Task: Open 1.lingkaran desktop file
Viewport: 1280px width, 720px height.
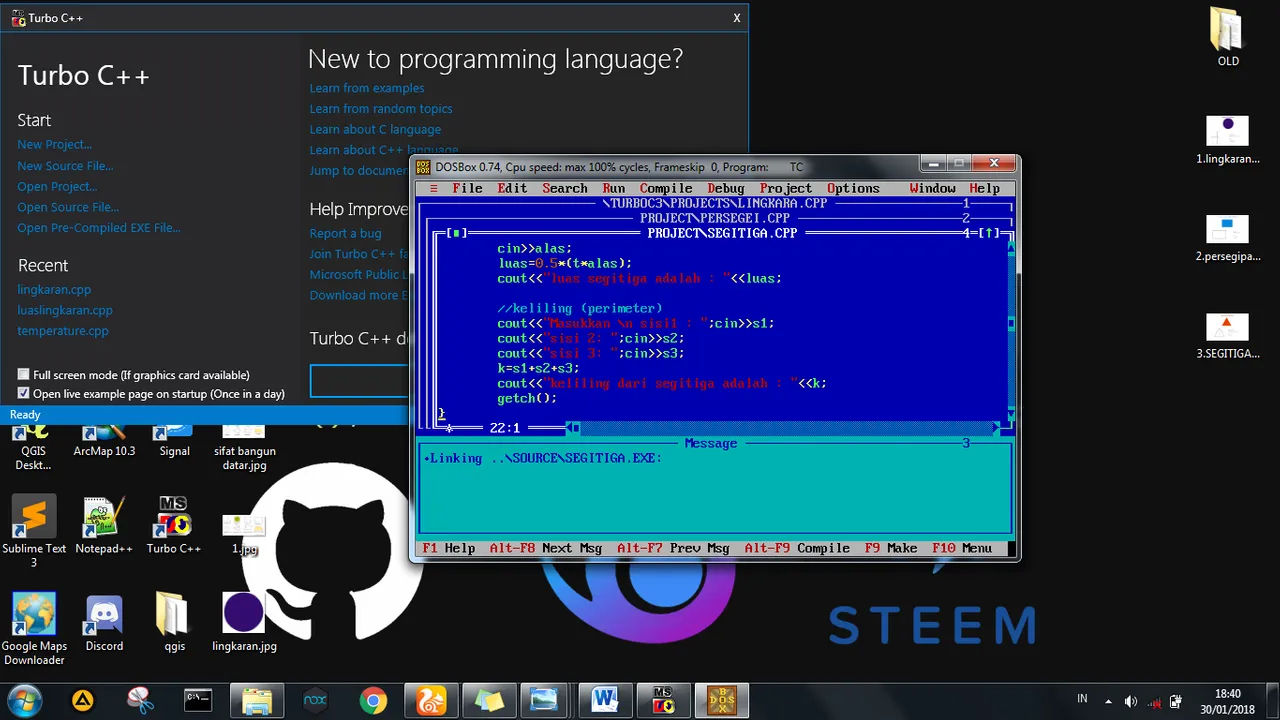Action: pos(1227,140)
